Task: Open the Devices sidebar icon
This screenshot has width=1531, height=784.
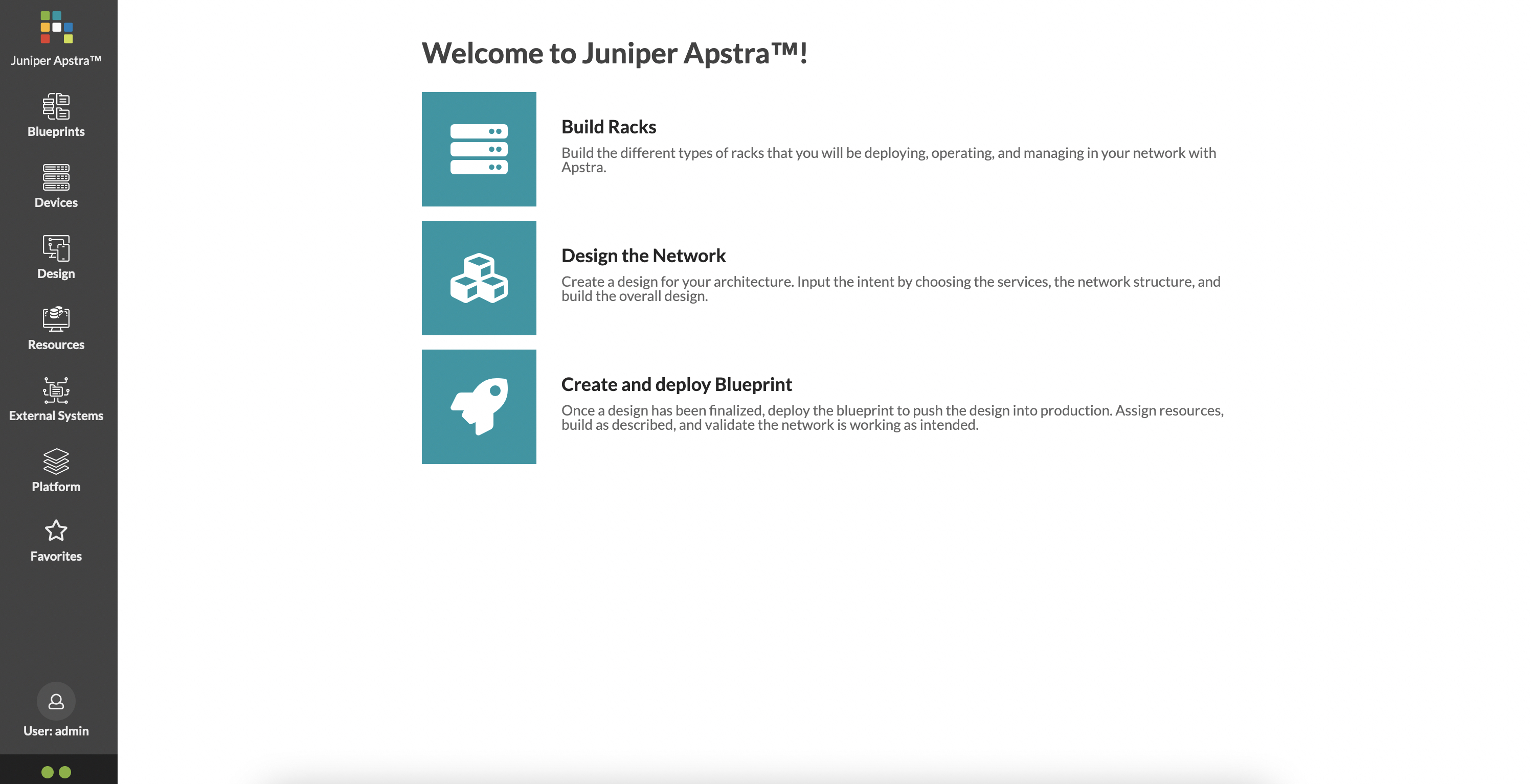Action: point(56,177)
